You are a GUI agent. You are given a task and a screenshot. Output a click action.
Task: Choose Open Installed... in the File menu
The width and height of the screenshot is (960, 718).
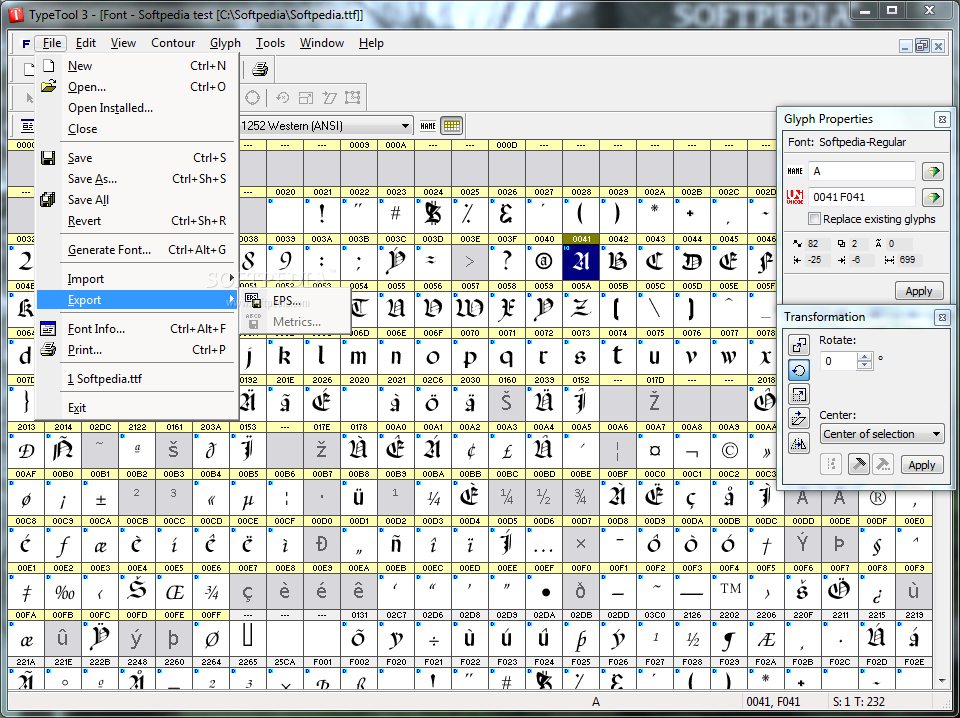click(x=137, y=108)
